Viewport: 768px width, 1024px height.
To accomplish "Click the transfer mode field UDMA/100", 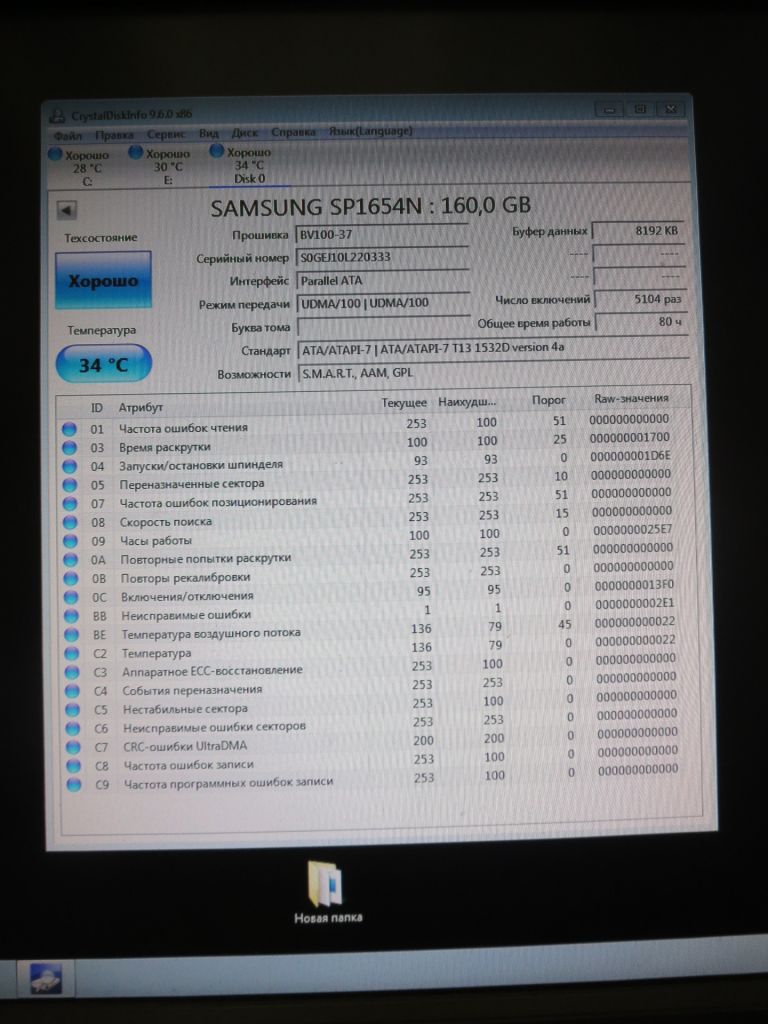I will point(383,303).
